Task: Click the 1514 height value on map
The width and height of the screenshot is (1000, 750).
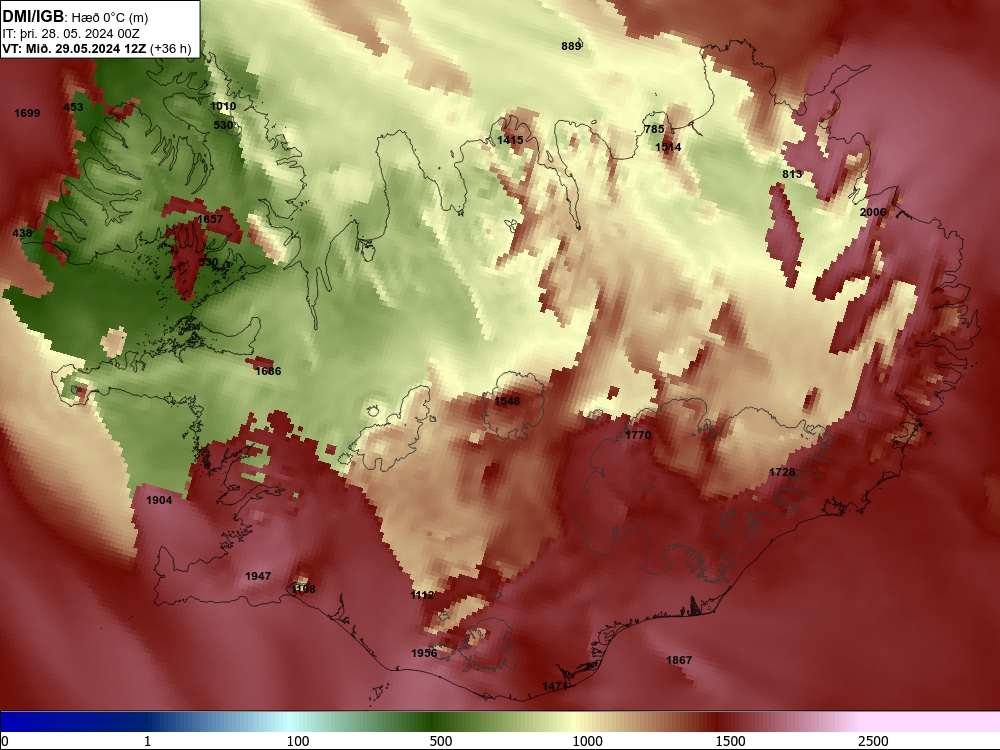Action: click(668, 147)
